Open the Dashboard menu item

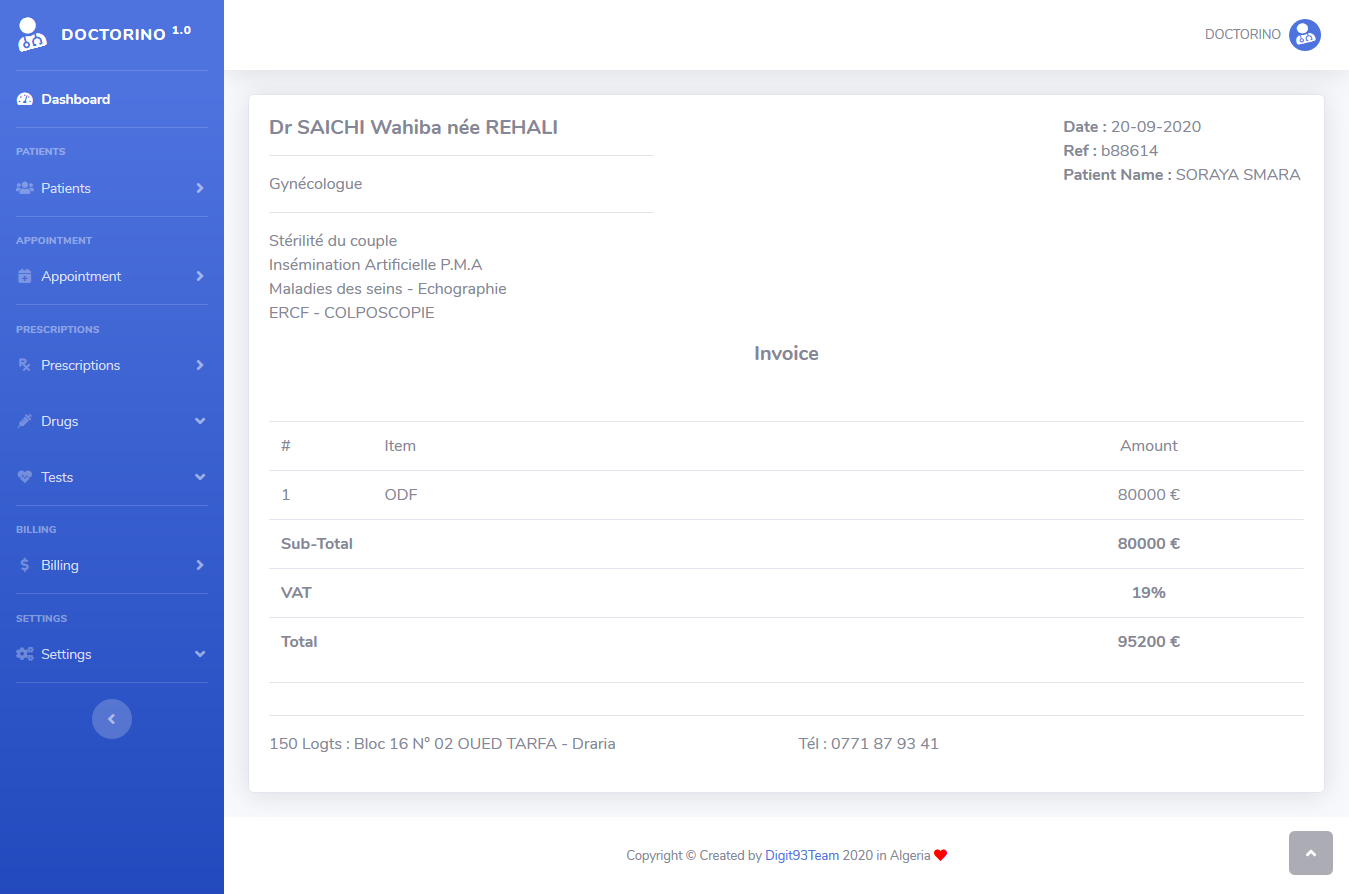click(x=76, y=99)
